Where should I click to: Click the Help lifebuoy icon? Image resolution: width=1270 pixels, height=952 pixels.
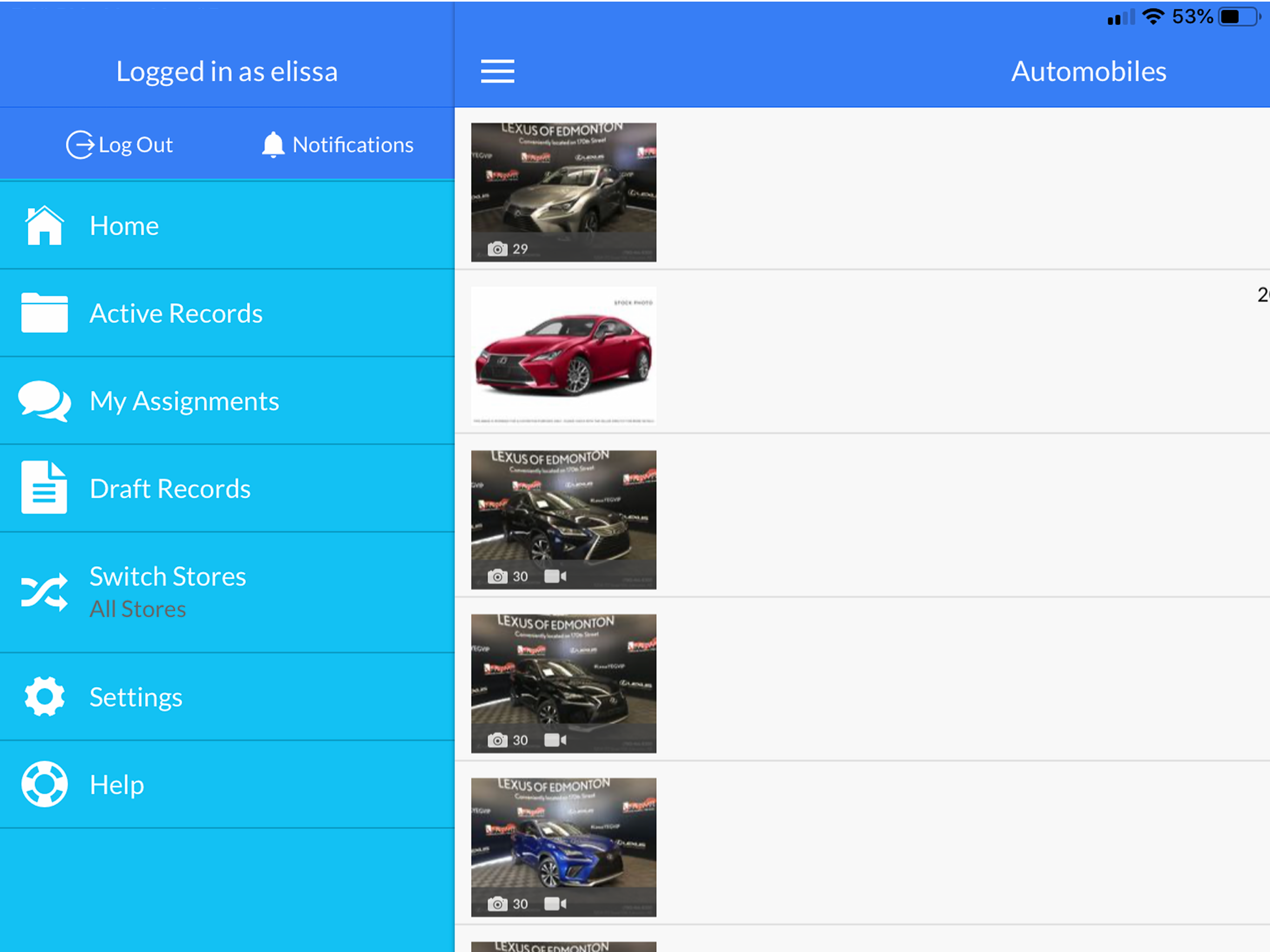44,784
